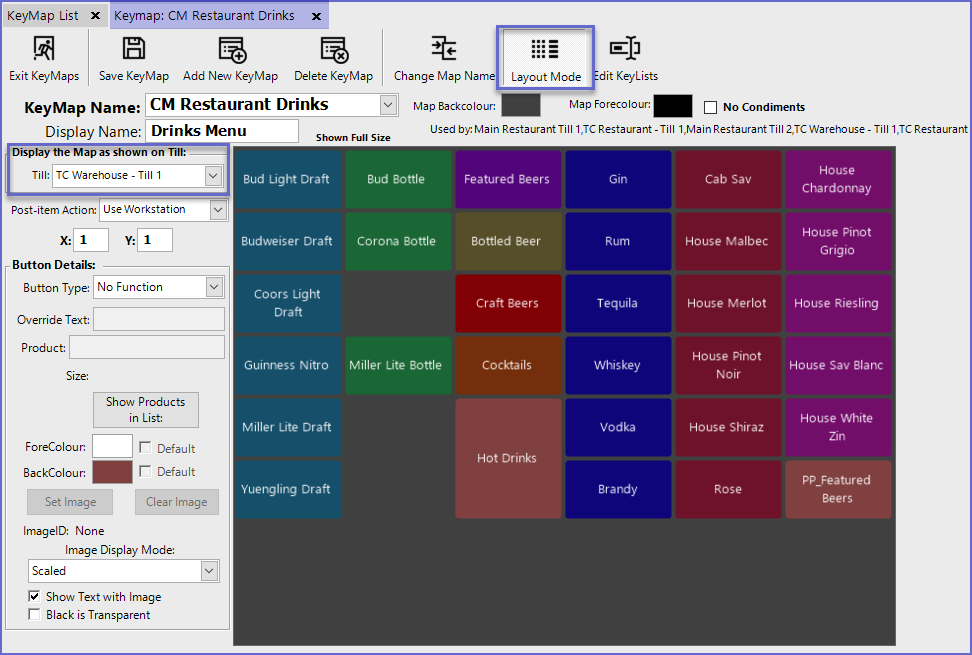
Task: Click the Show Products in List button
Action: 146,410
